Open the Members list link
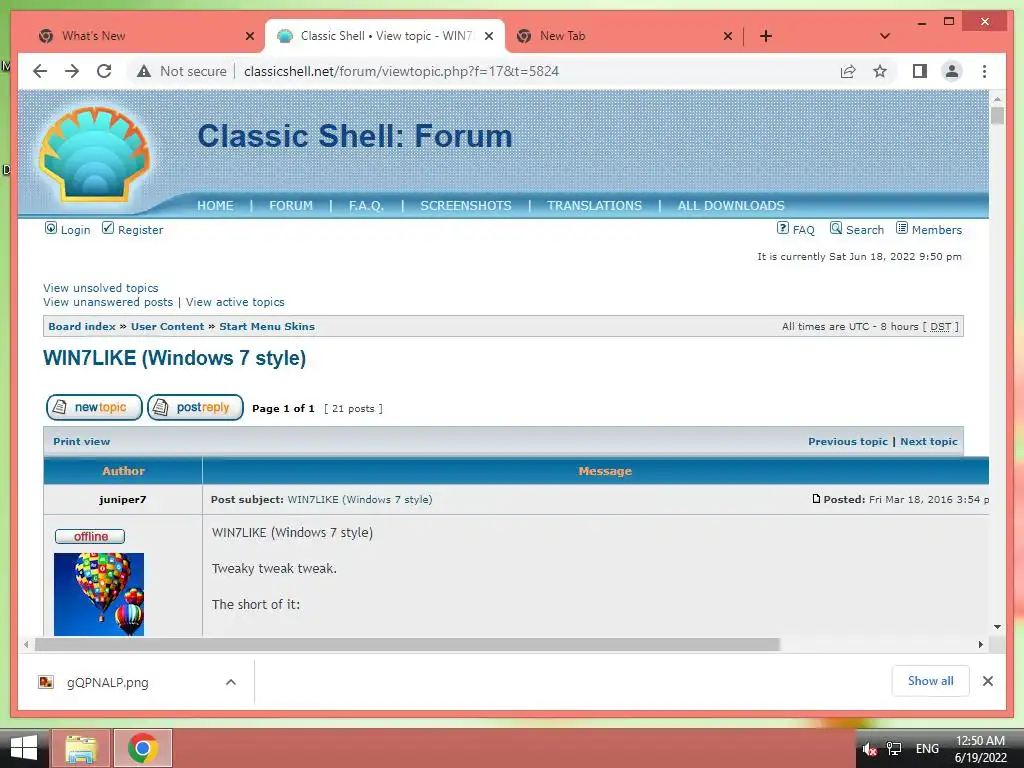 pos(929,229)
